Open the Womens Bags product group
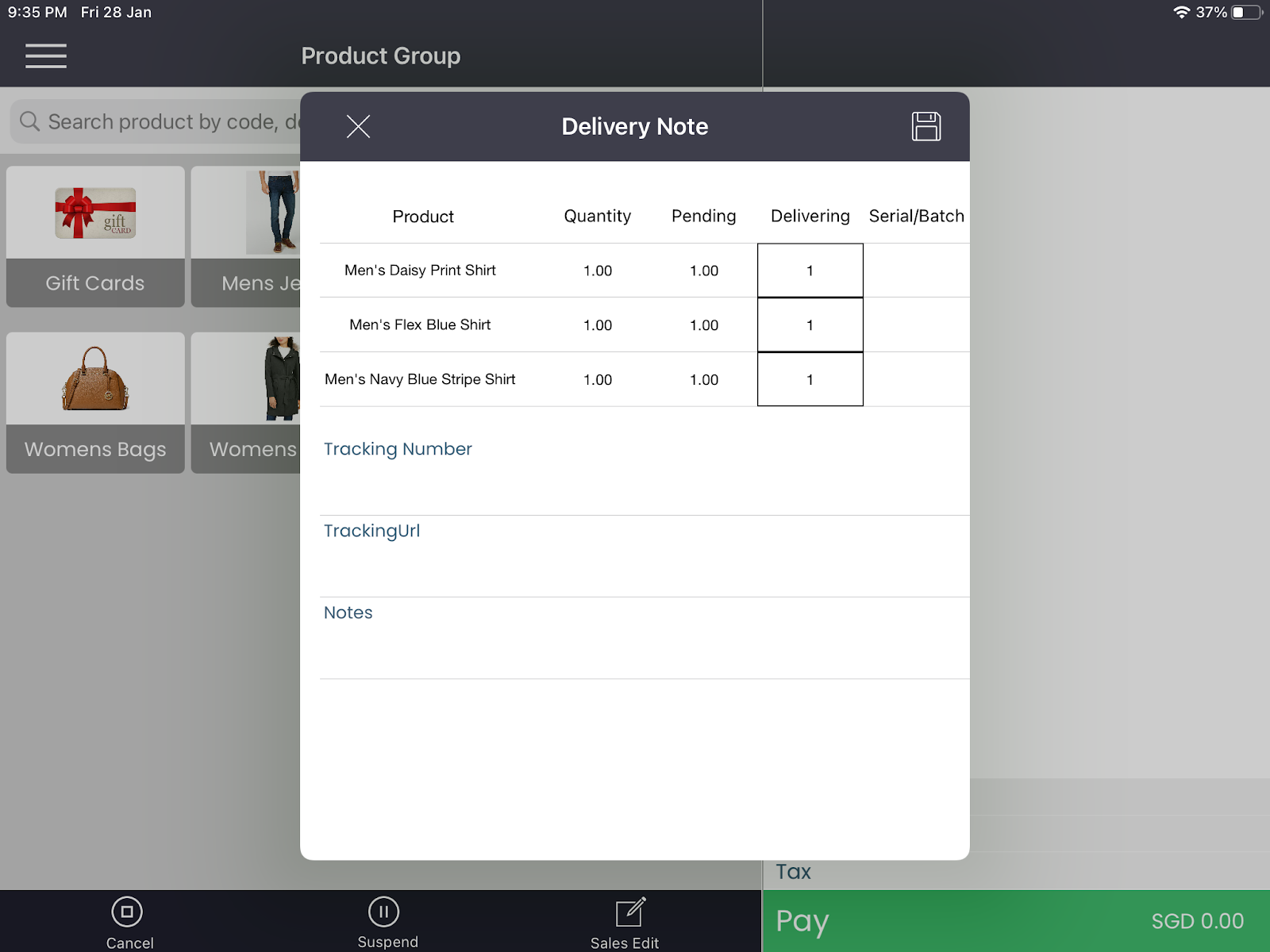This screenshot has width=1270, height=952. click(x=95, y=403)
